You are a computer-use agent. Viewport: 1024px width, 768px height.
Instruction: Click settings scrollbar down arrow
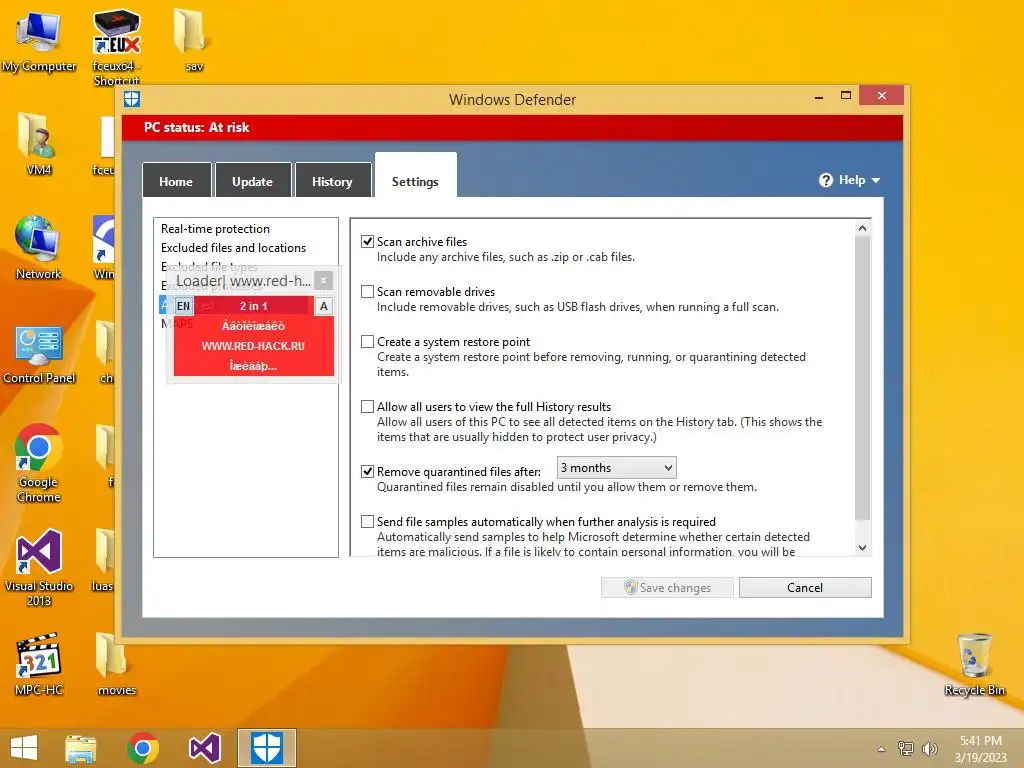coord(862,548)
